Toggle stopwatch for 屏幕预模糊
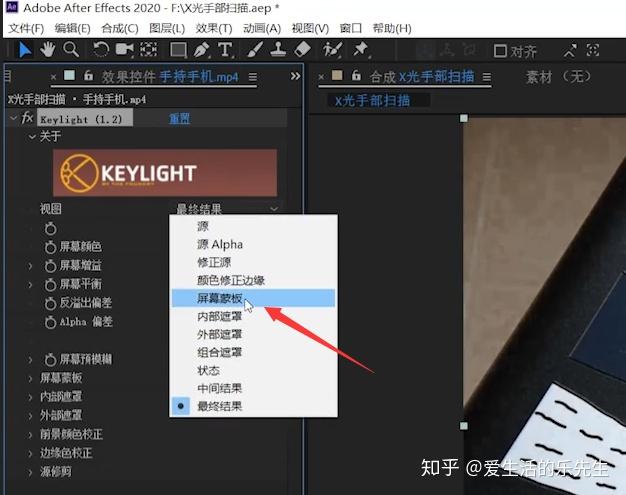 click(x=50, y=360)
